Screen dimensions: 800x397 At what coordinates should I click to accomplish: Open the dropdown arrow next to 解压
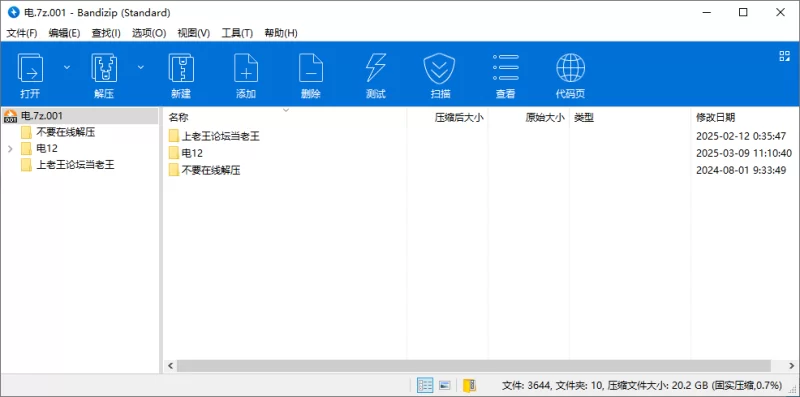click(141, 67)
